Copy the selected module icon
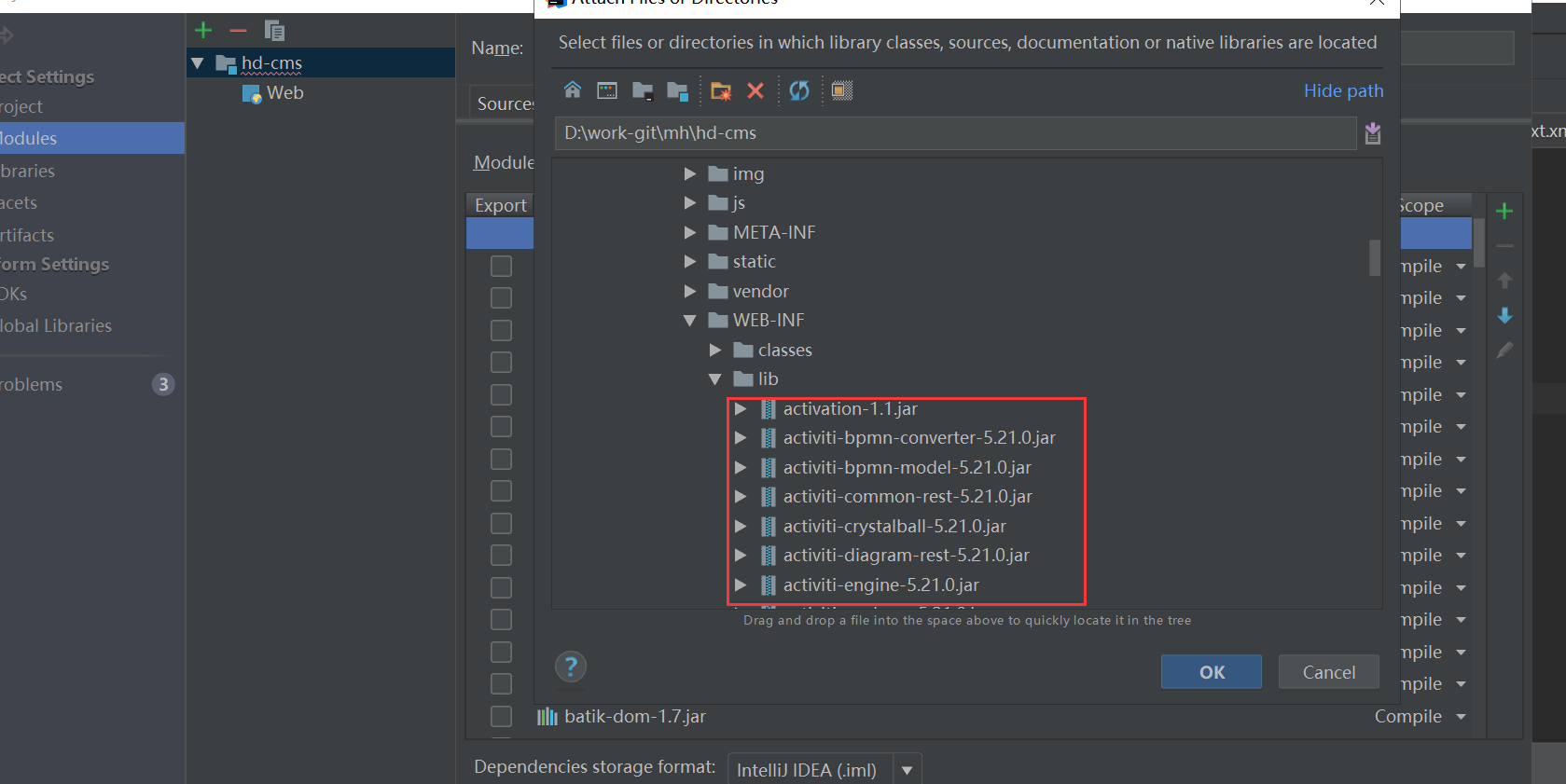The height and width of the screenshot is (784, 1566). 274,30
